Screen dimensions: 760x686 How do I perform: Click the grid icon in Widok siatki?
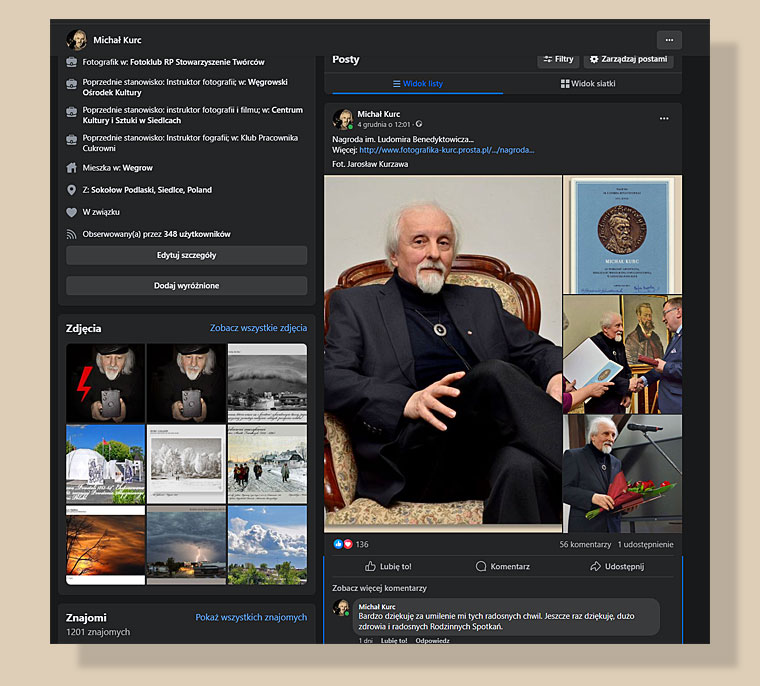[565, 84]
